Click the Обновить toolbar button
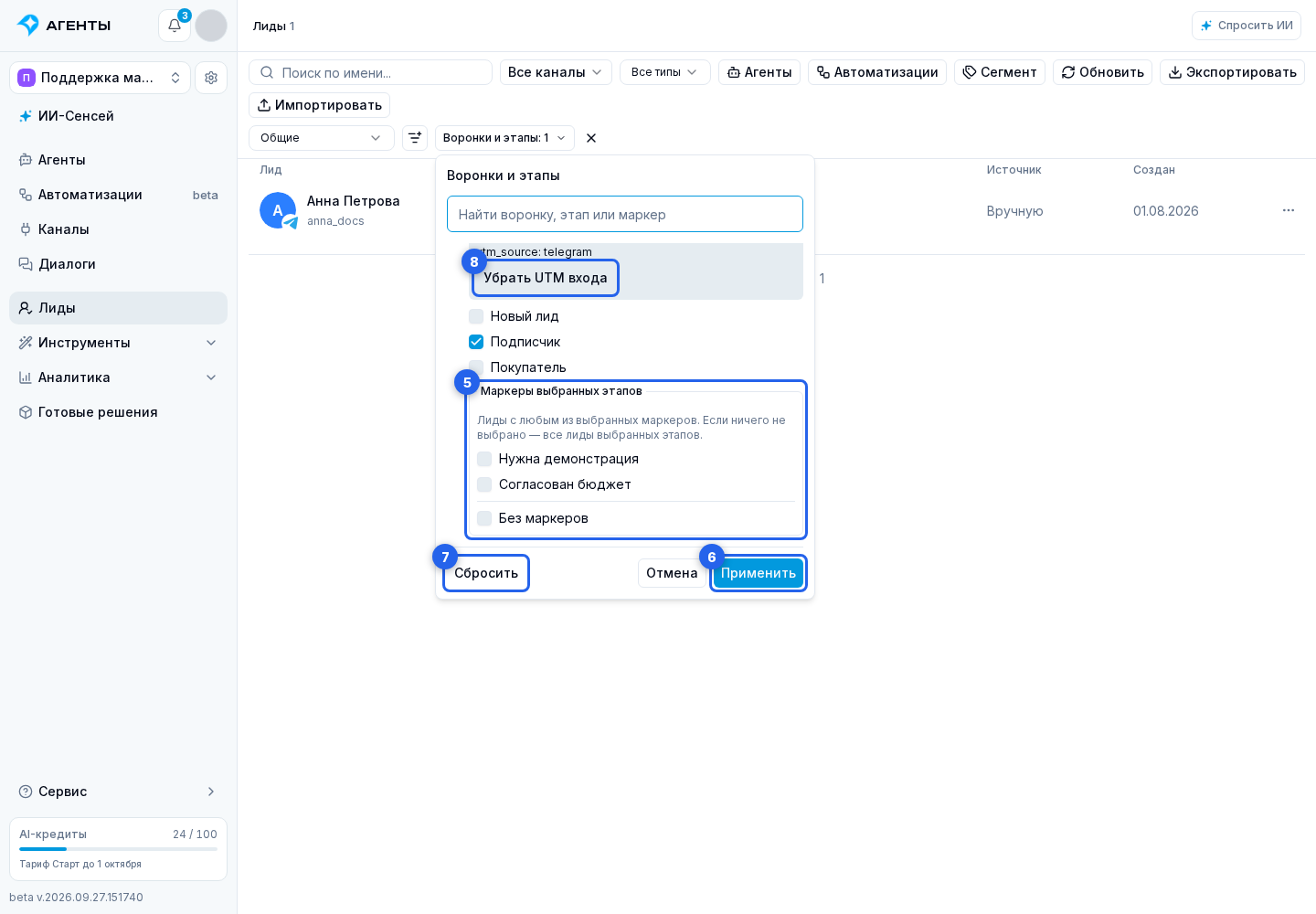The image size is (1316, 914). (x=1102, y=72)
